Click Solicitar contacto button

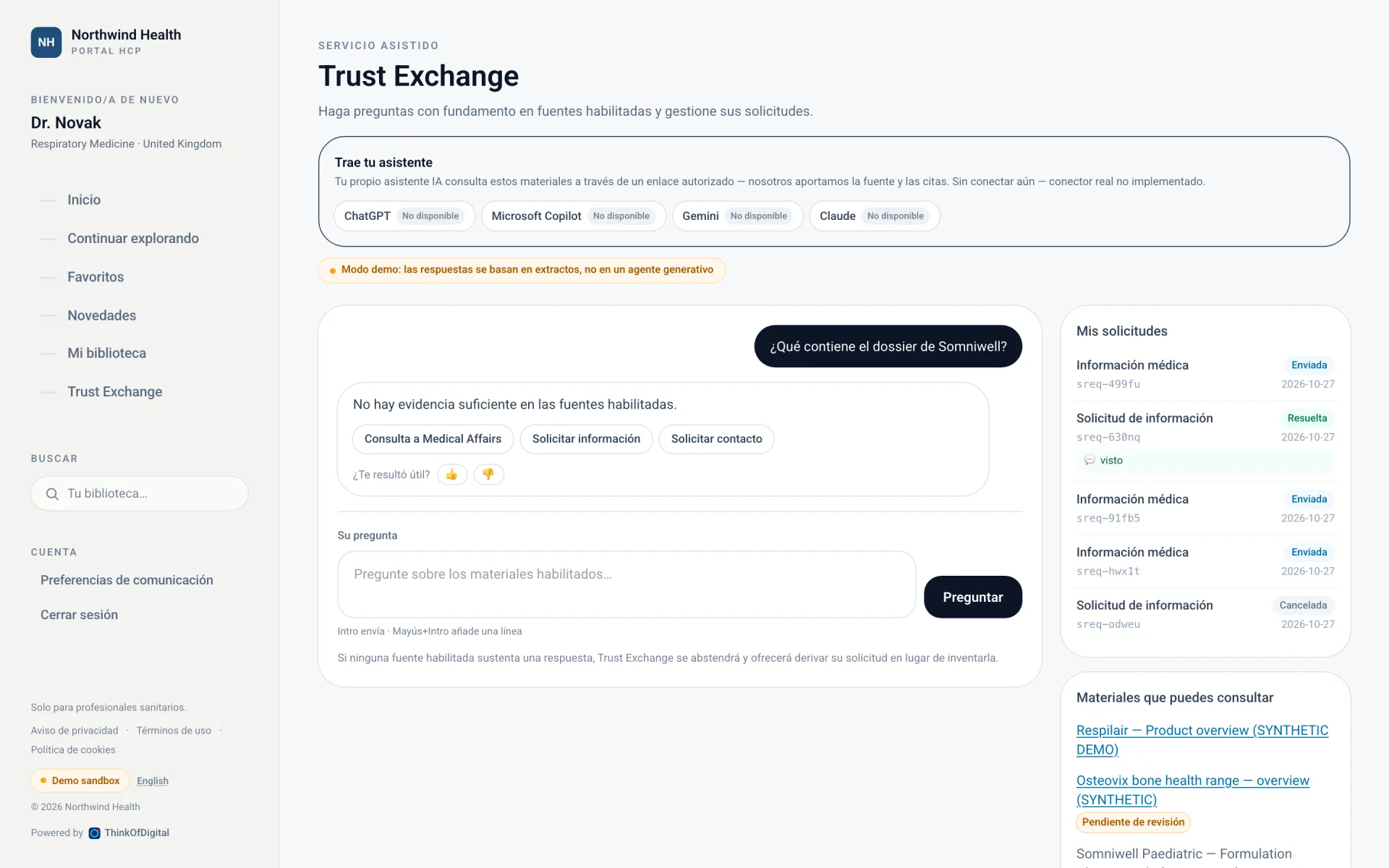[x=716, y=439]
